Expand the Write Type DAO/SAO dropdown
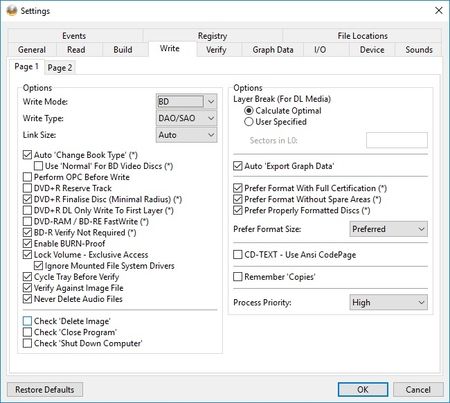The image size is (450, 403). coord(186,118)
